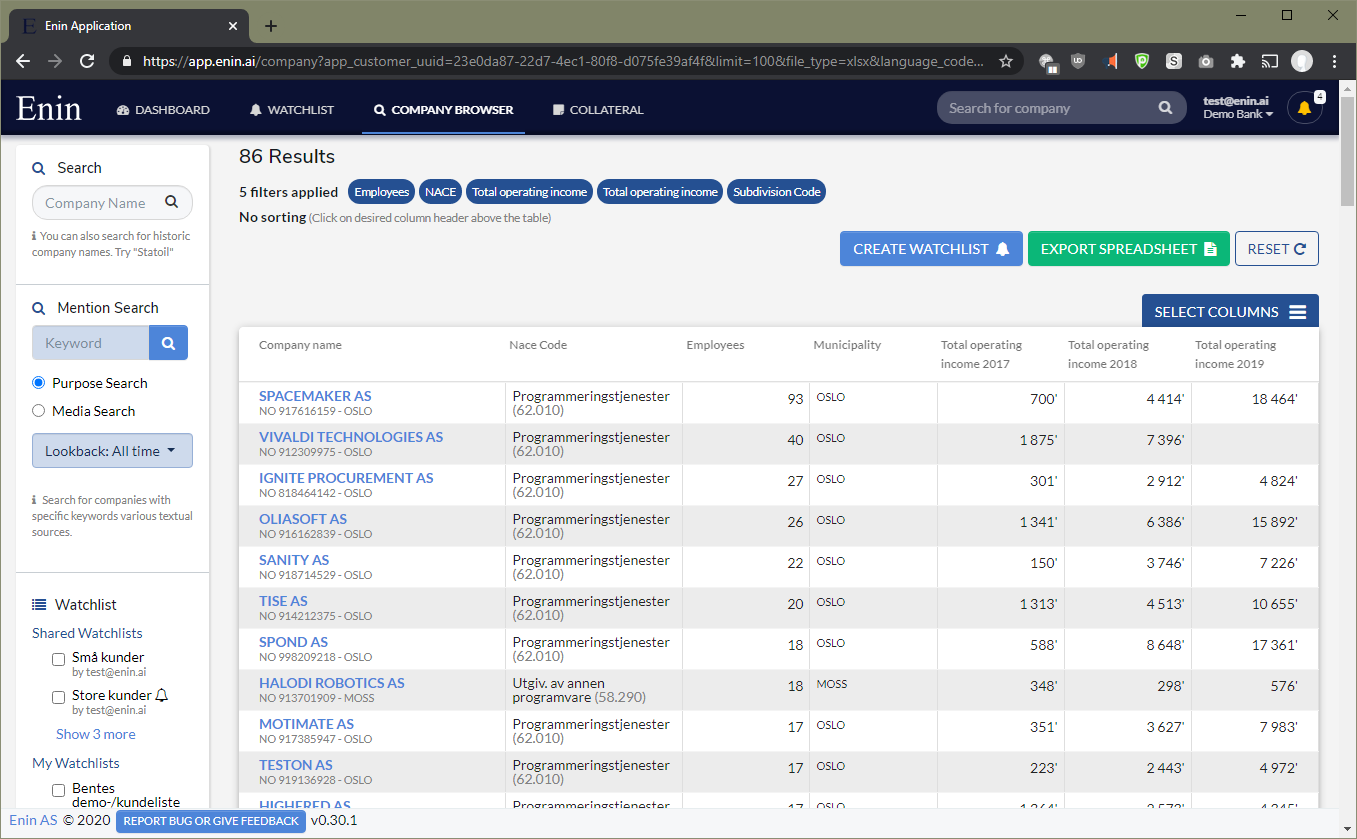Image resolution: width=1357 pixels, height=839 pixels.
Task: Open the Lookback: All time dropdown
Action: [x=112, y=451]
